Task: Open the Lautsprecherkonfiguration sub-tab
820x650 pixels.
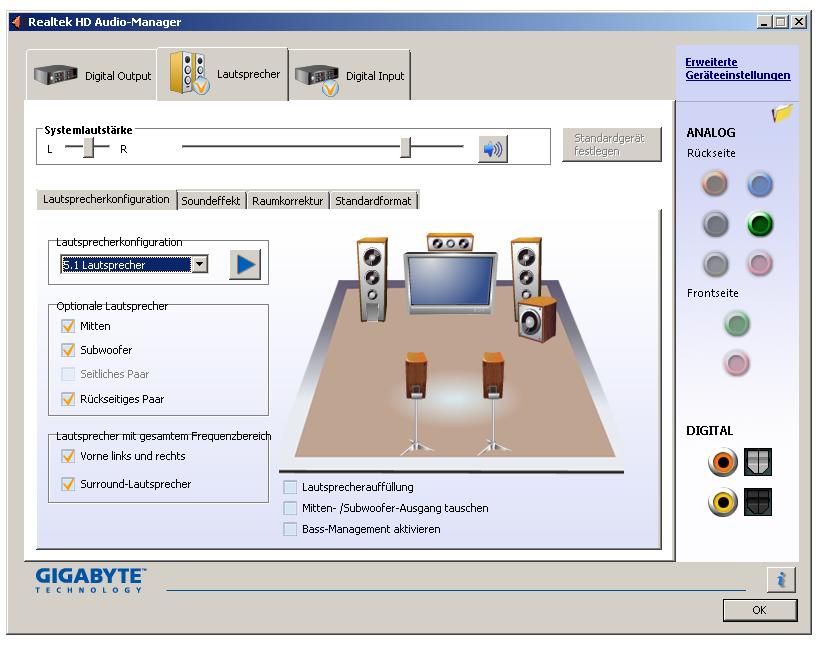Action: (x=106, y=199)
